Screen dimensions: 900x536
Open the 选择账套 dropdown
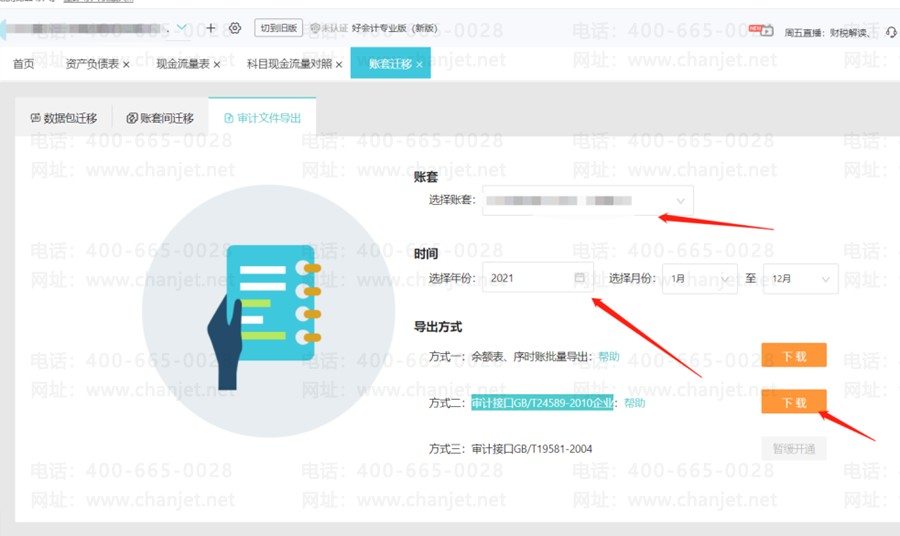click(588, 200)
